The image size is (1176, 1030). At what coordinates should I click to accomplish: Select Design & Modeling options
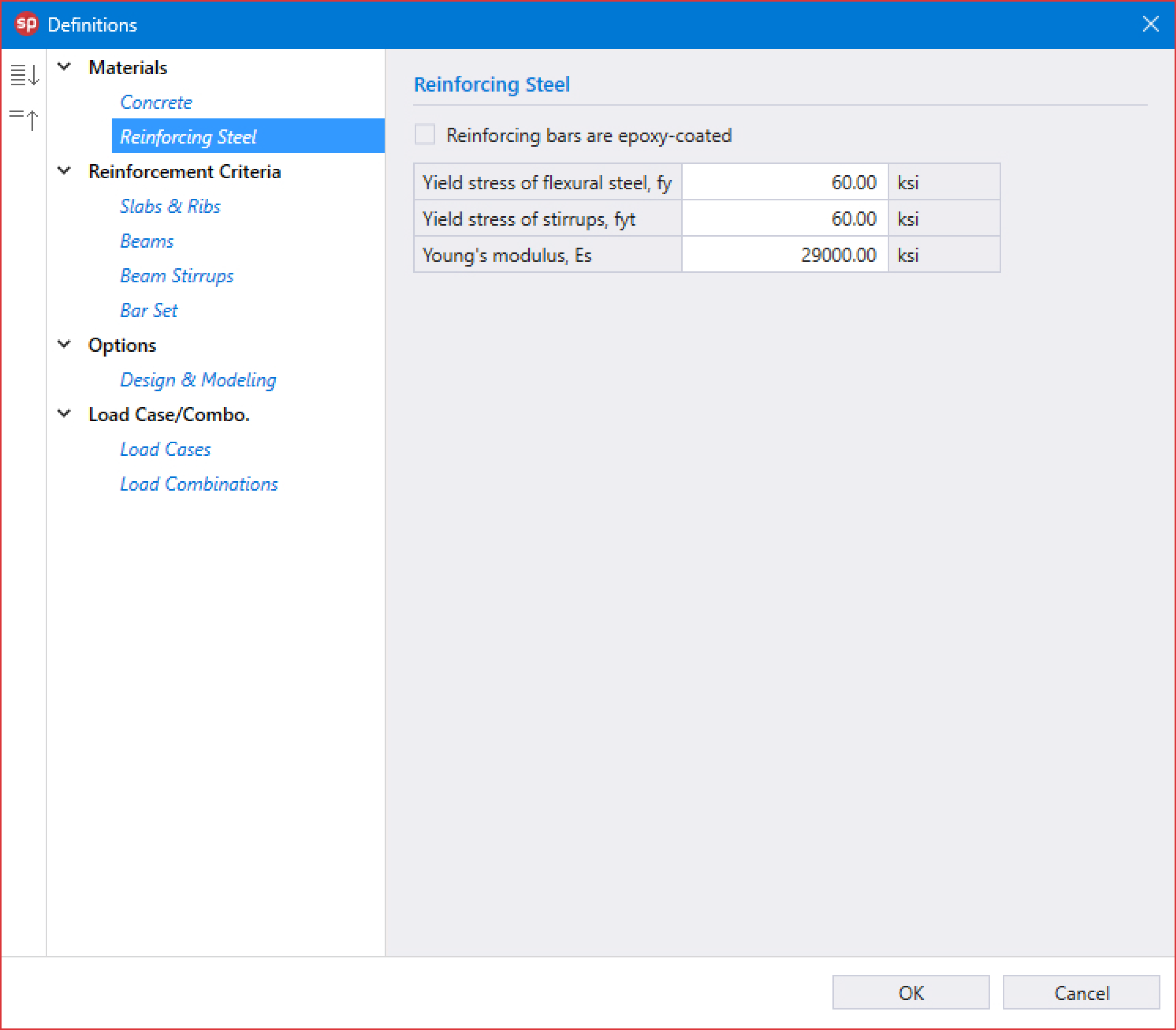point(198,380)
